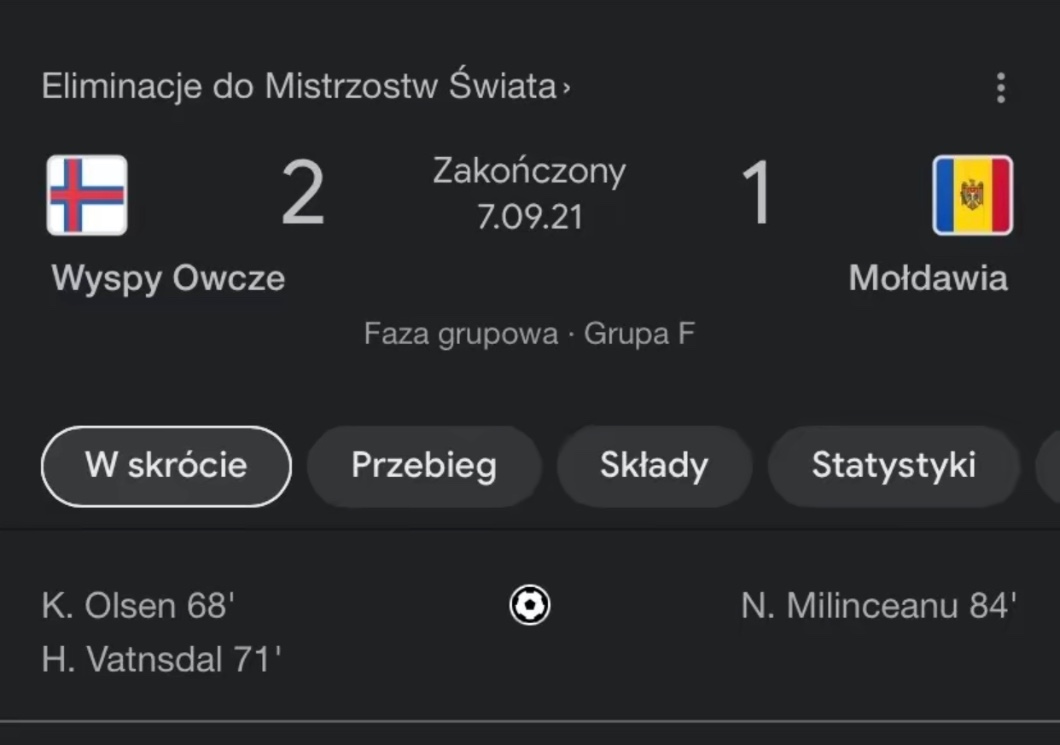Select the W skrócie tab
Viewport: 1060px width, 745px height.
point(166,466)
